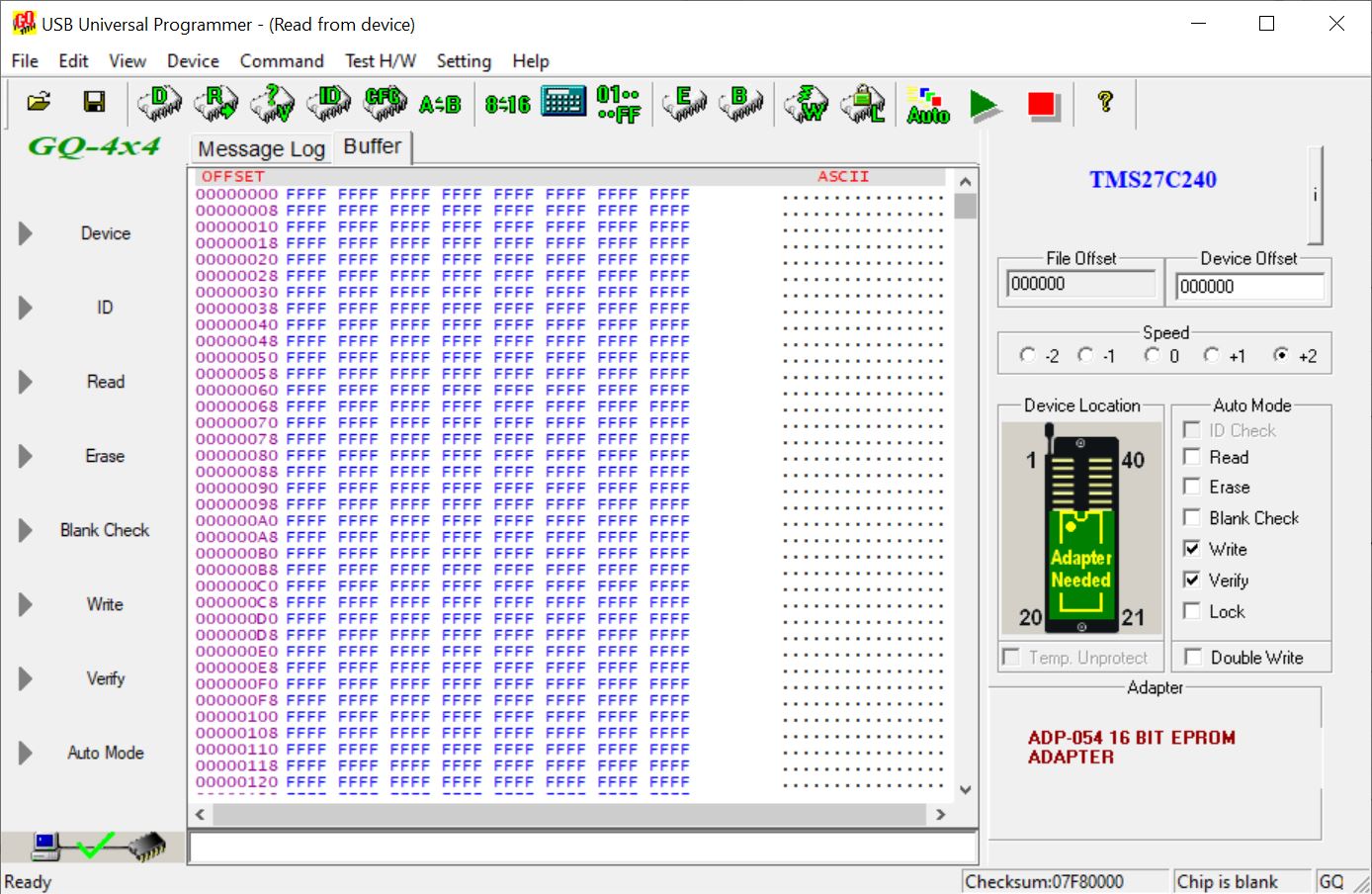Click the 'CFG' chip config icon
The width and height of the screenshot is (1372, 894).
(385, 103)
